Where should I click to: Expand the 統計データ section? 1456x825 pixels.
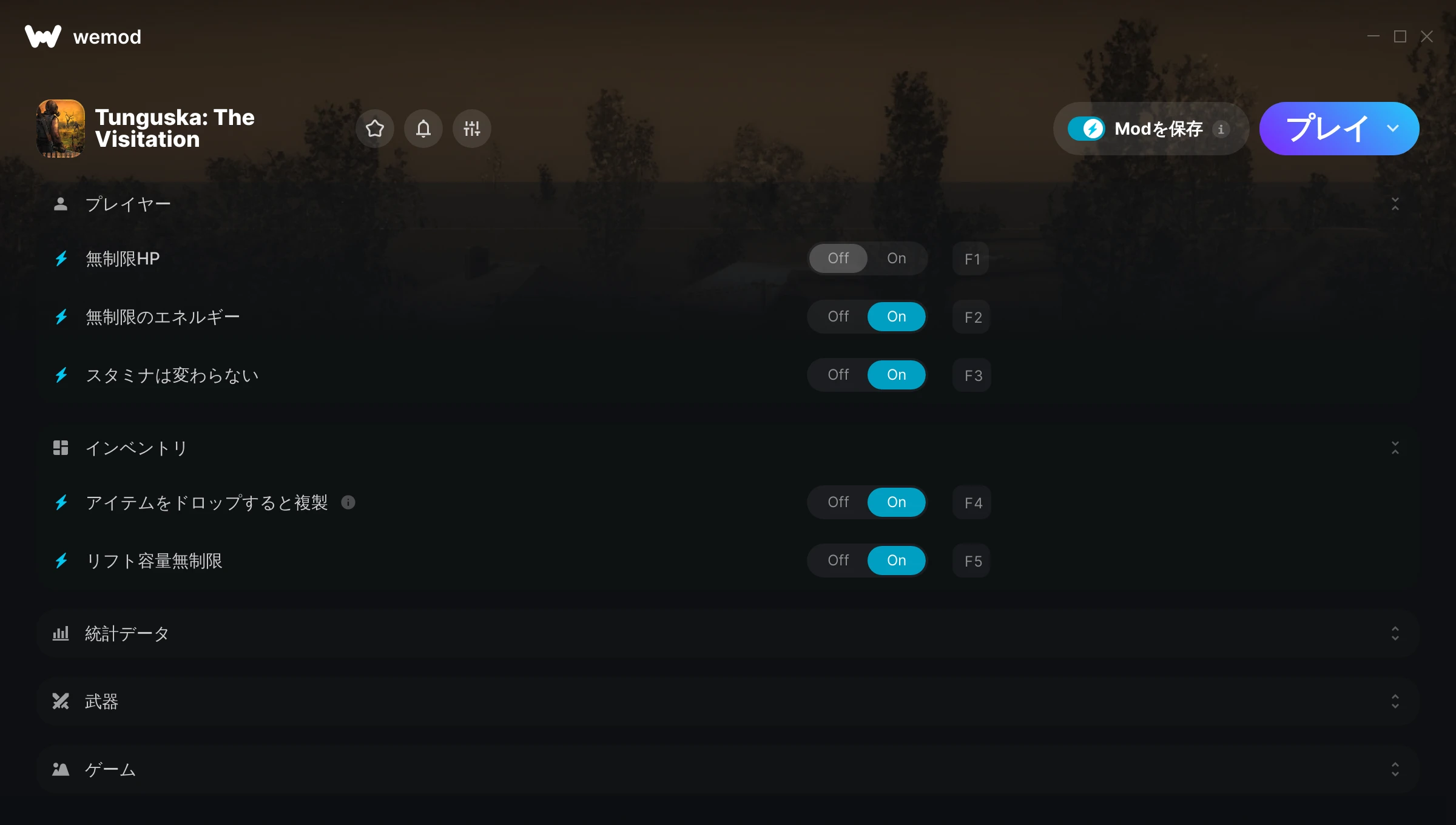point(1395,633)
